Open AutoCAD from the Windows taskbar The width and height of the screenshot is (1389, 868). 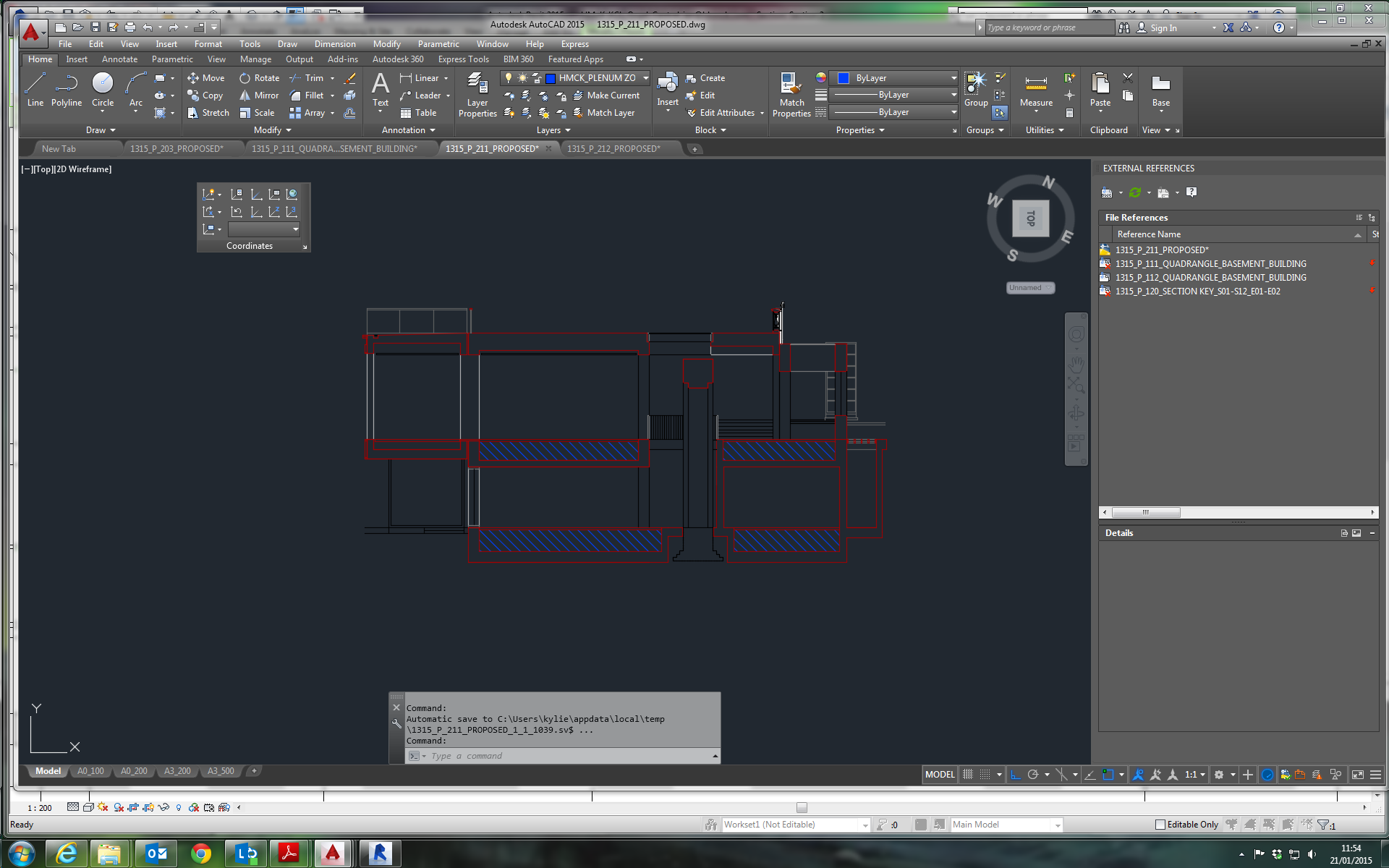click(x=333, y=854)
